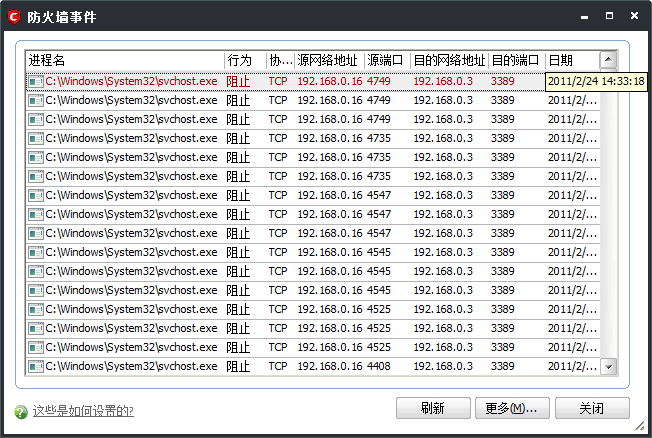Screen dimensions: 652x438
Task: Select the process icon in the source port 4408 row
Action: [36, 366]
